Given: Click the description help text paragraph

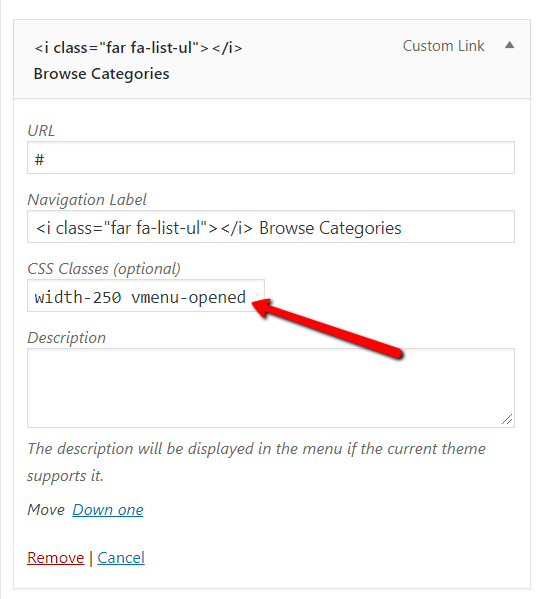Looking at the screenshot, I should point(256,462).
